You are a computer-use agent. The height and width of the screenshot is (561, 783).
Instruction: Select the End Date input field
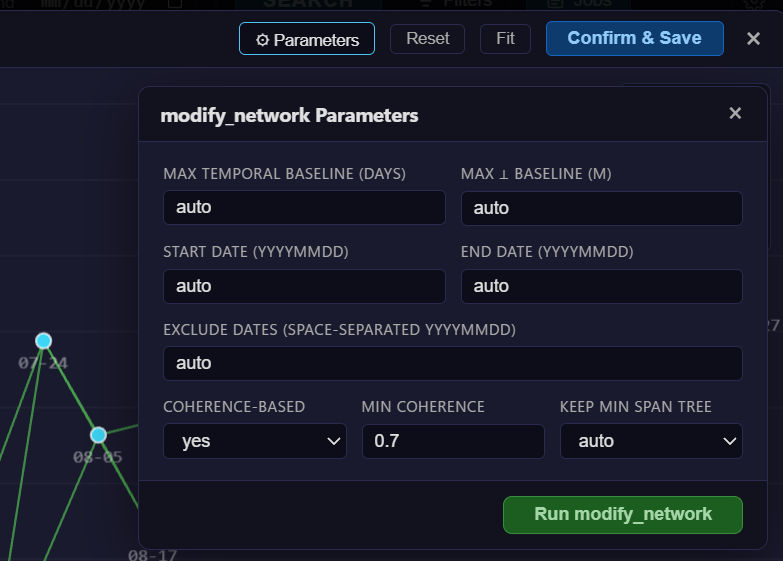(x=601, y=286)
